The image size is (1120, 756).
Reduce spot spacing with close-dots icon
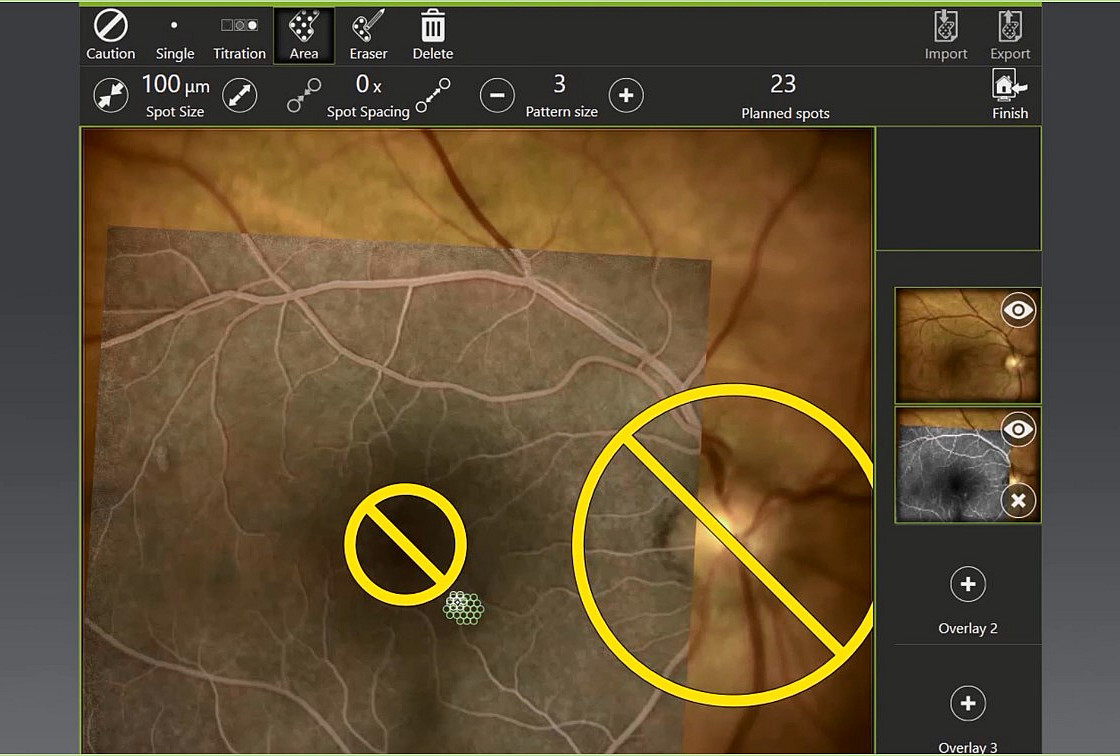pyautogui.click(x=304, y=95)
